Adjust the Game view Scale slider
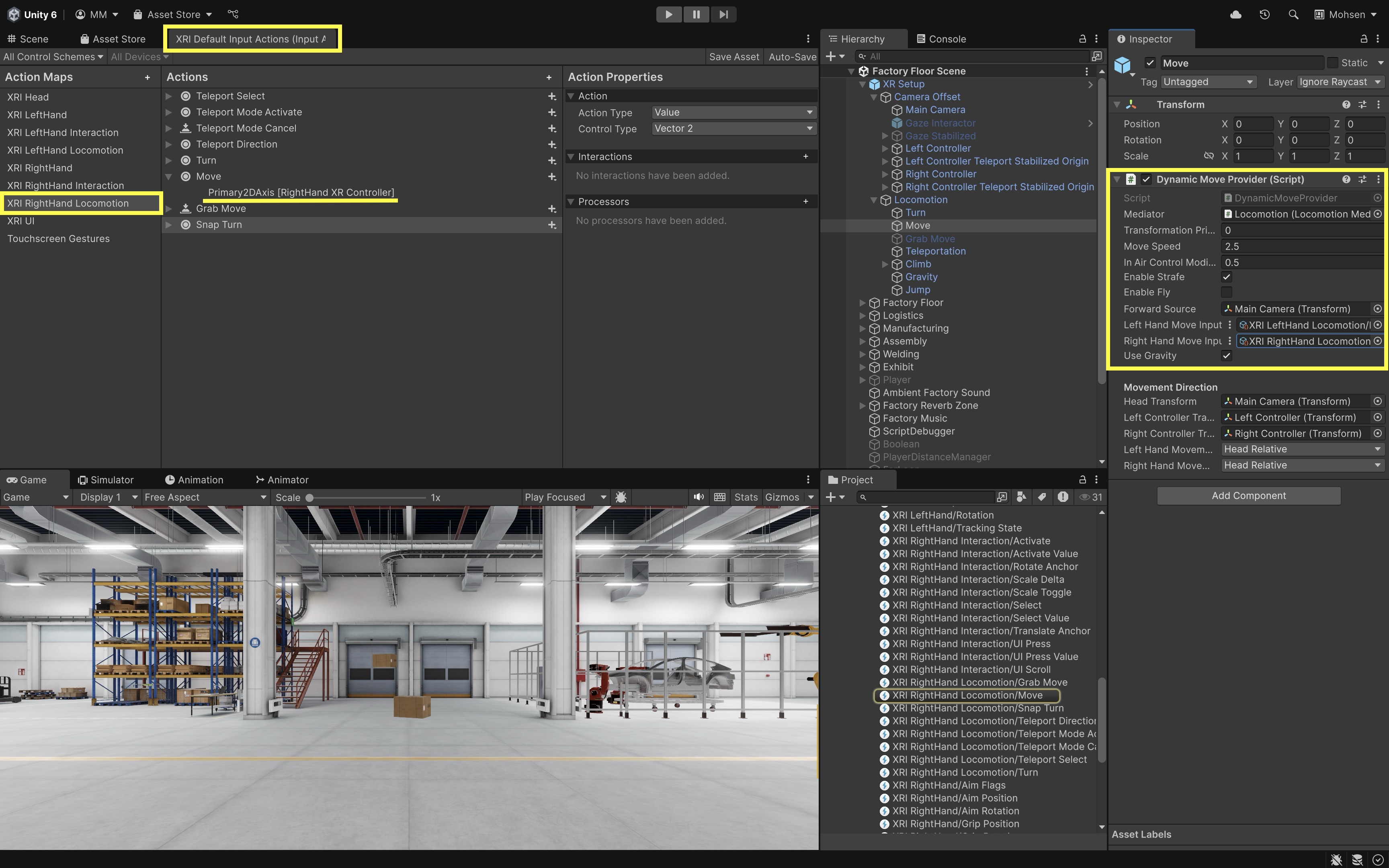The image size is (1389, 868). (310, 498)
